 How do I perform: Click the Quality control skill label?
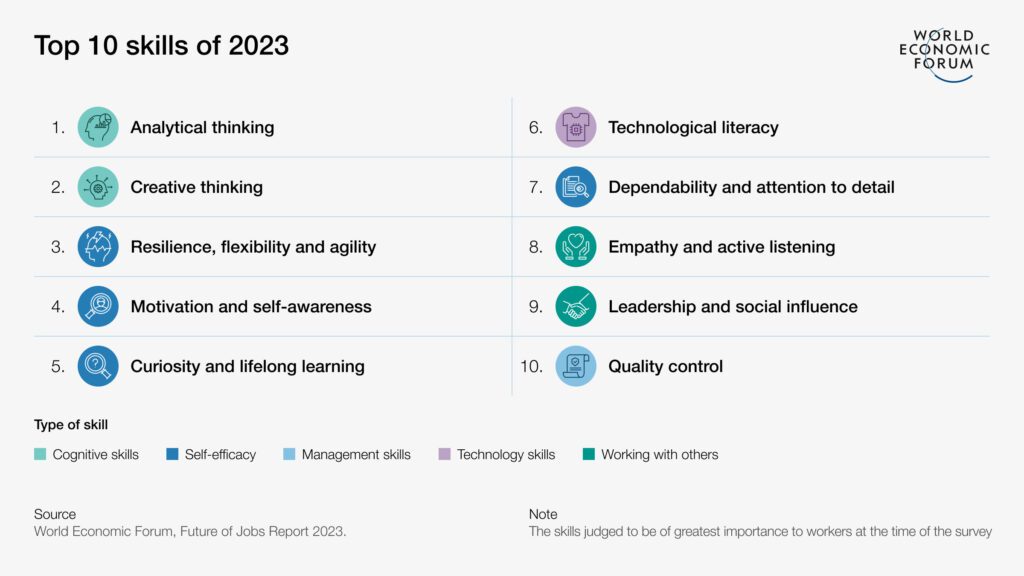665,366
